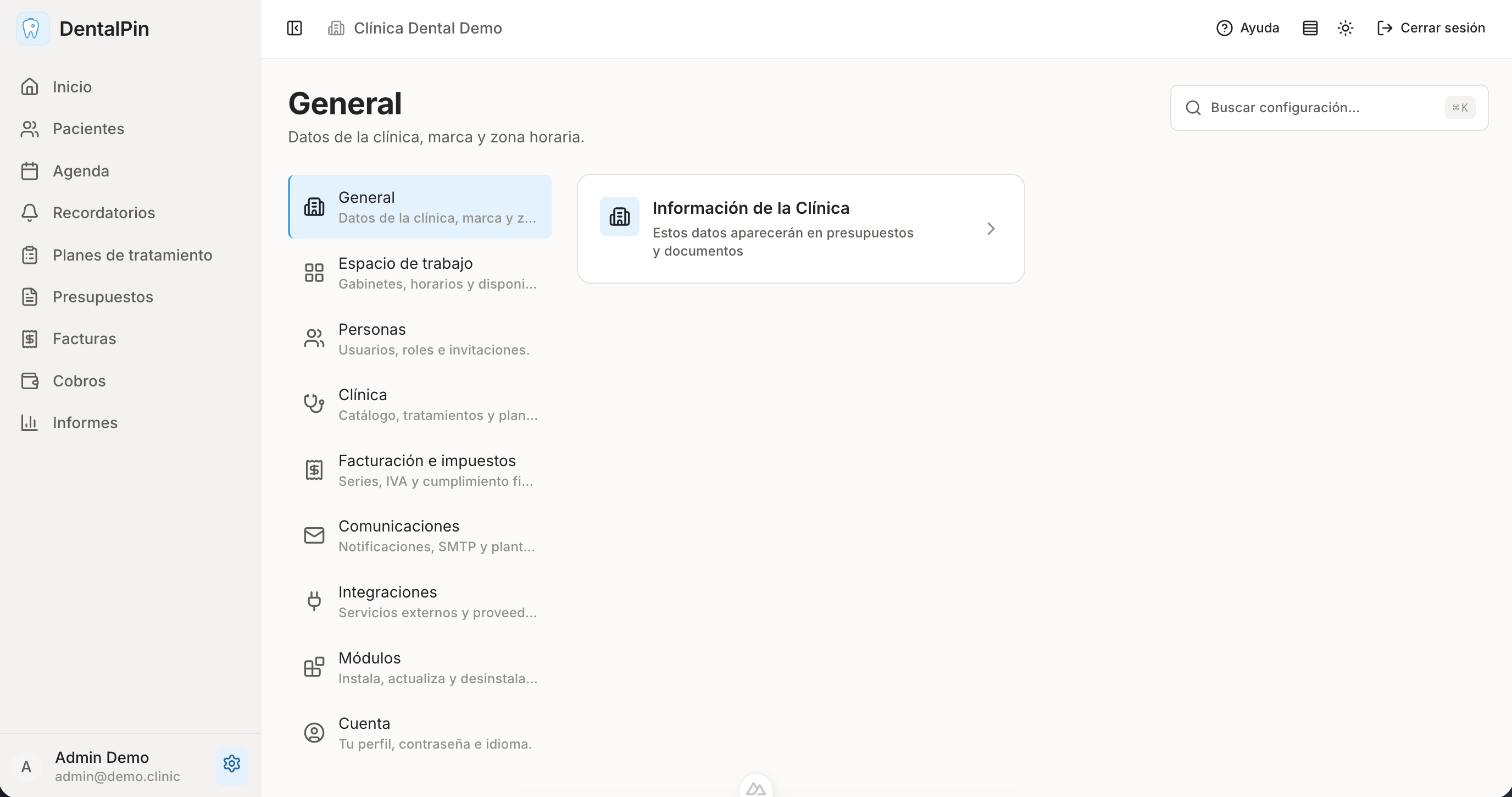Click the DentalPin brand name
Image resolution: width=1512 pixels, height=797 pixels.
pos(104,28)
